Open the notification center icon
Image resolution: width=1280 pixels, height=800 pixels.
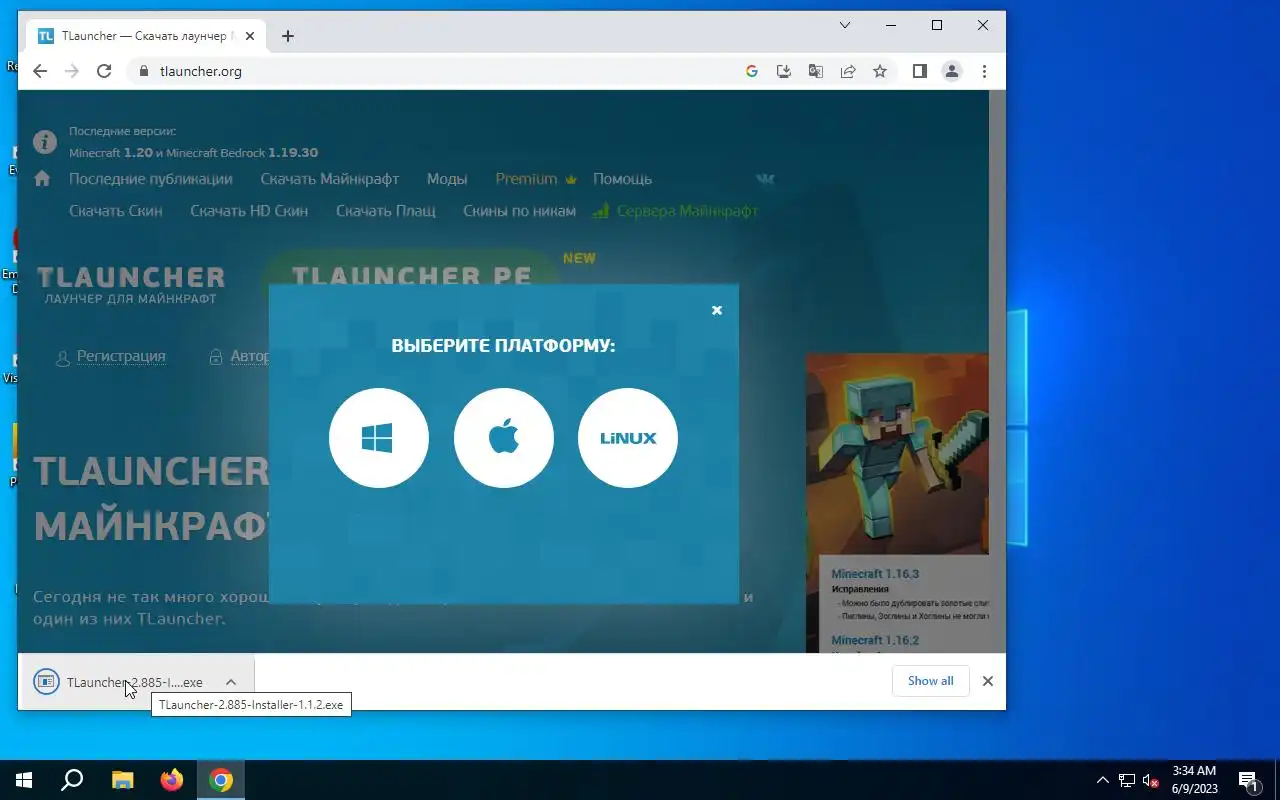1248,780
